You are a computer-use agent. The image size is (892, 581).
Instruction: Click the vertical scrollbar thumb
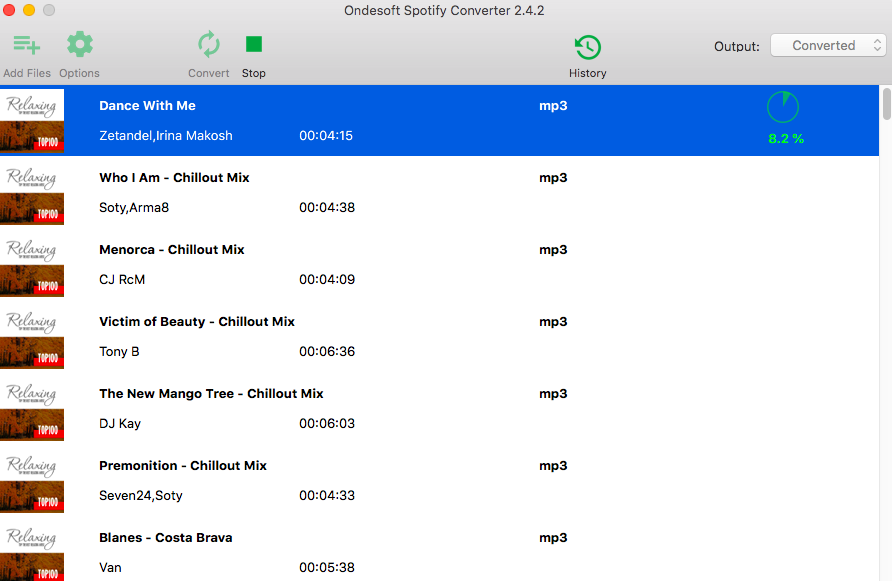click(x=886, y=104)
